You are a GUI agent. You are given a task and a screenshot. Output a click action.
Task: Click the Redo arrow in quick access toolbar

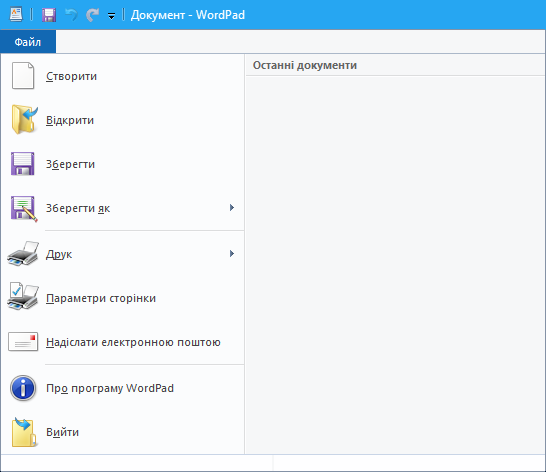point(92,15)
